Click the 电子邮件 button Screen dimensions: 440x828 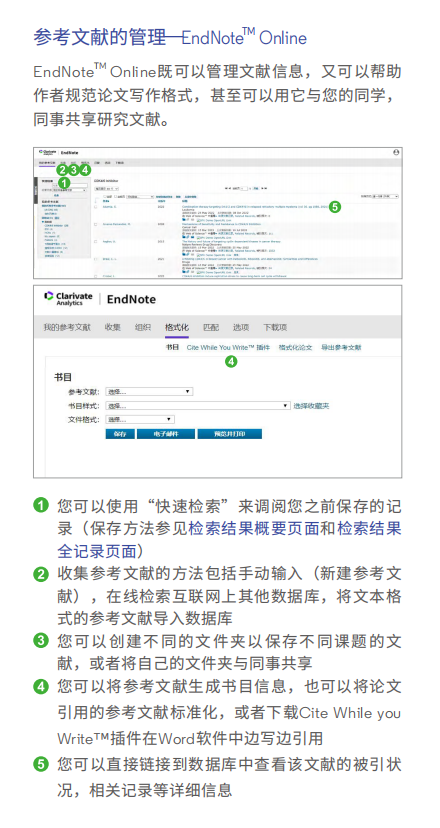click(x=166, y=434)
